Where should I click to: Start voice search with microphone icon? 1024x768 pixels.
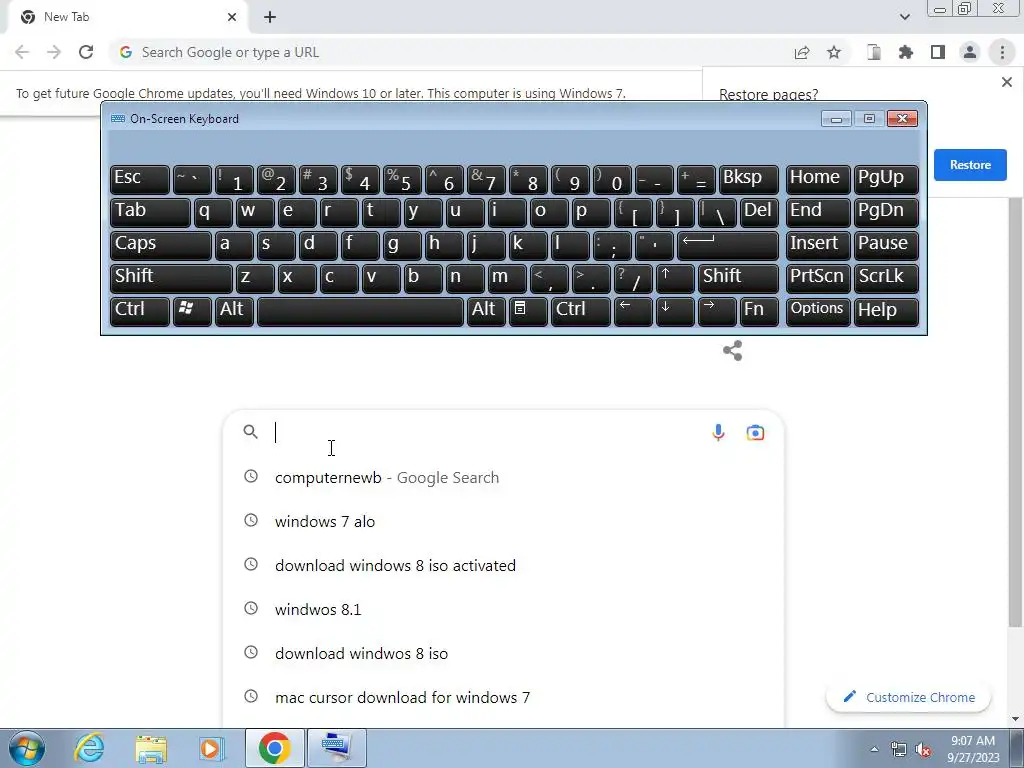(718, 432)
